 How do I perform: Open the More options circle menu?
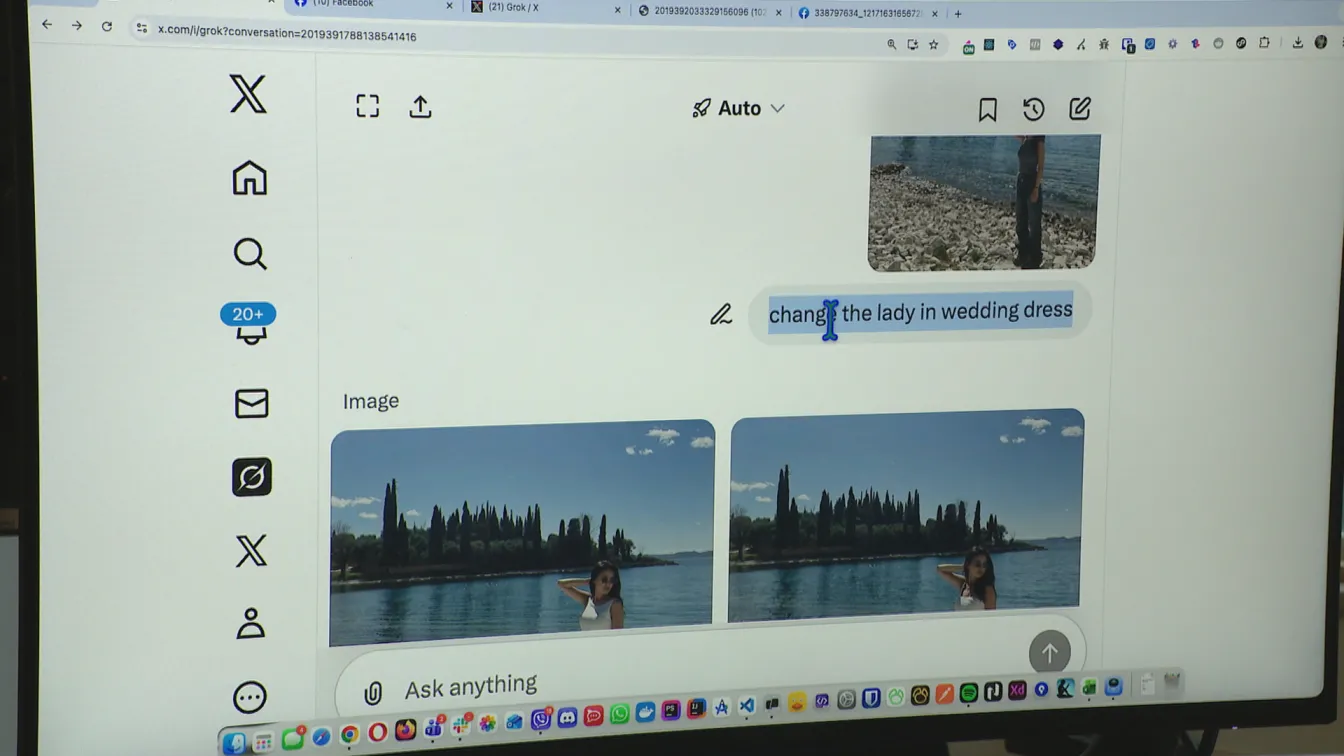tap(250, 697)
